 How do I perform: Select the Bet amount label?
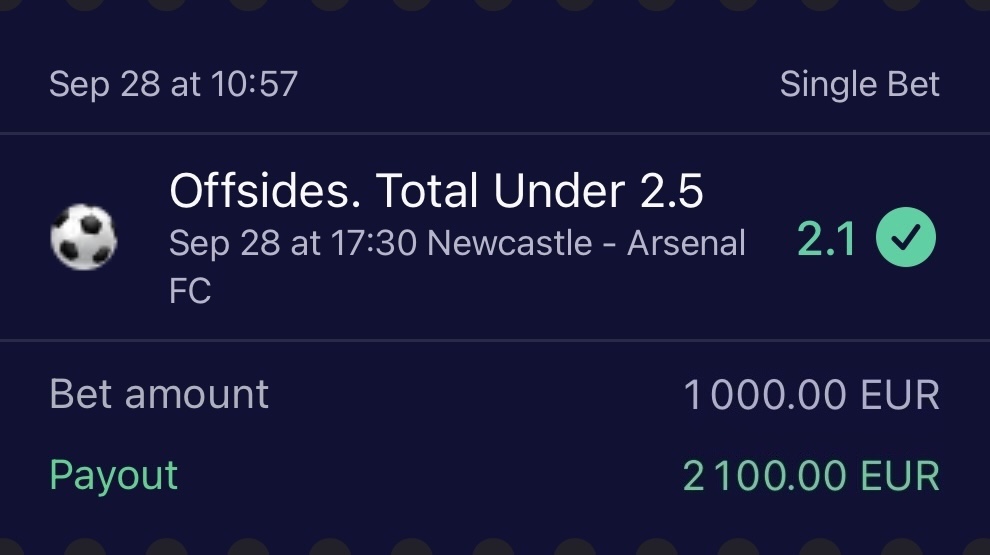159,394
